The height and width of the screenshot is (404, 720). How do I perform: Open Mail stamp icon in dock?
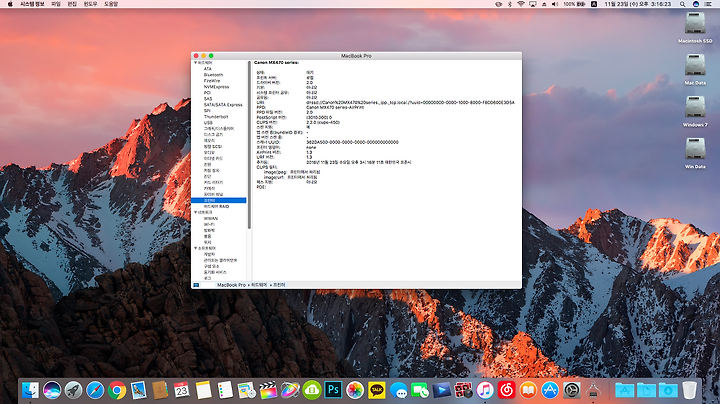(x=138, y=390)
